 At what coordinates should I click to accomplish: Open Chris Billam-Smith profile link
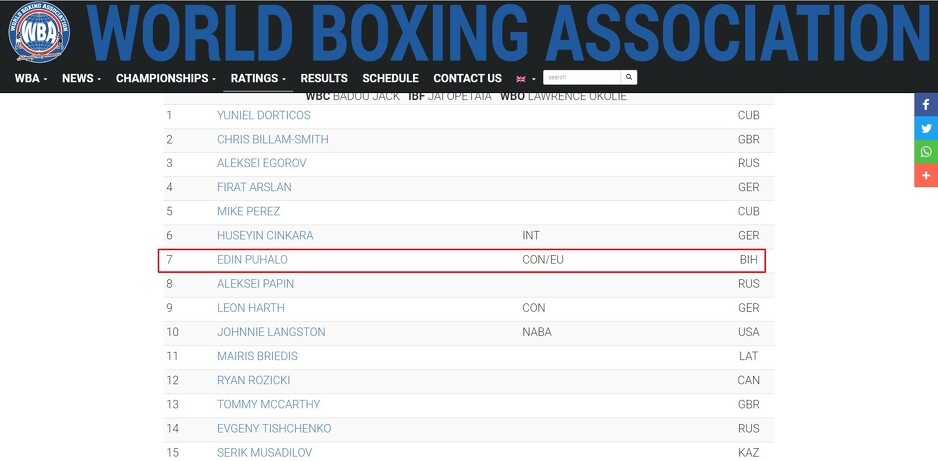[x=272, y=139]
